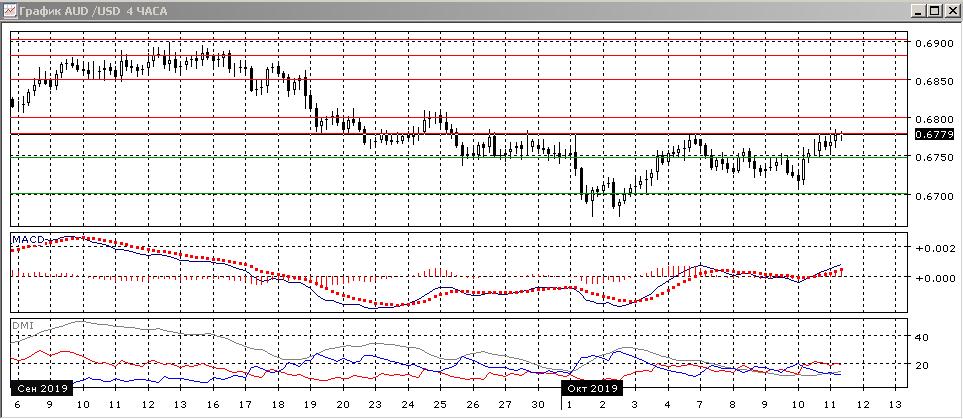Click the date label 23 on time axis

pyautogui.click(x=375, y=405)
